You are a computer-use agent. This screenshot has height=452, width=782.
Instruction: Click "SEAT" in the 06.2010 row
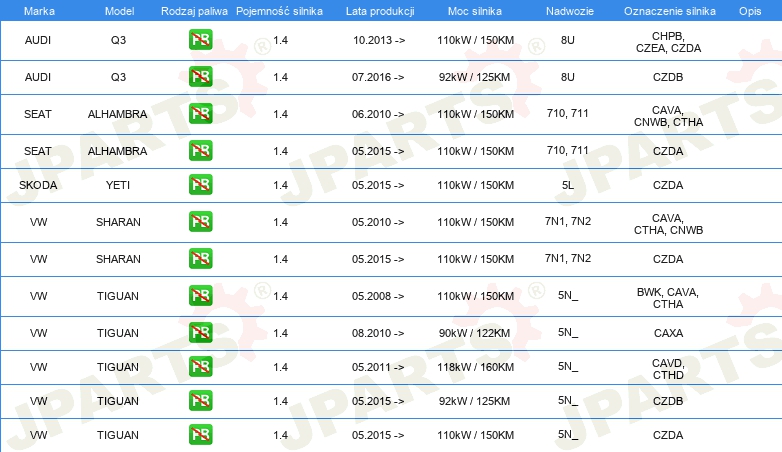tap(38, 114)
